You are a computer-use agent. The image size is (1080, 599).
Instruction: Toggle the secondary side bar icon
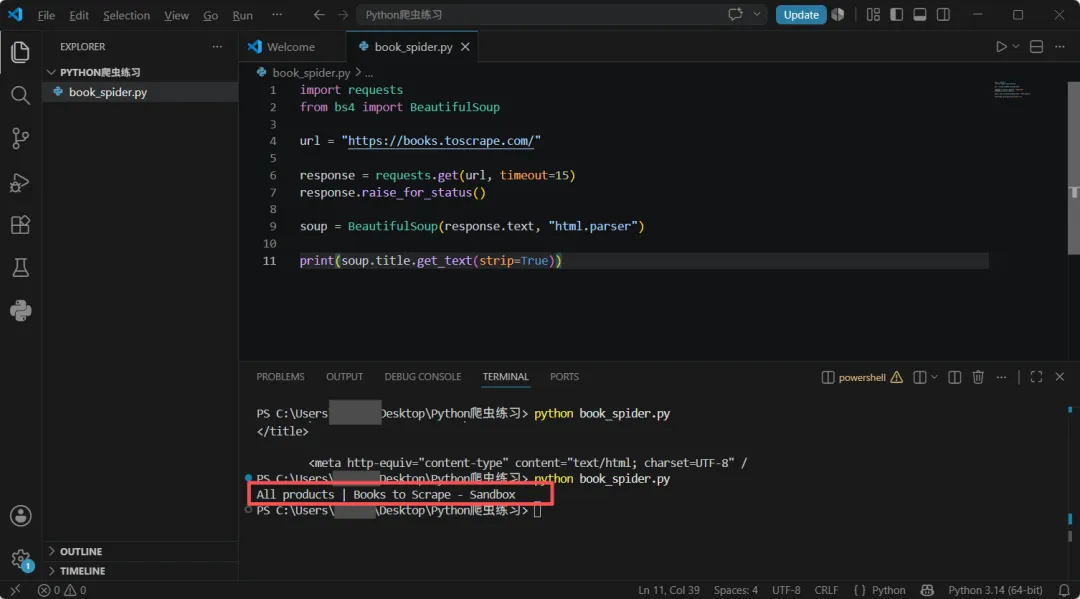click(x=943, y=14)
